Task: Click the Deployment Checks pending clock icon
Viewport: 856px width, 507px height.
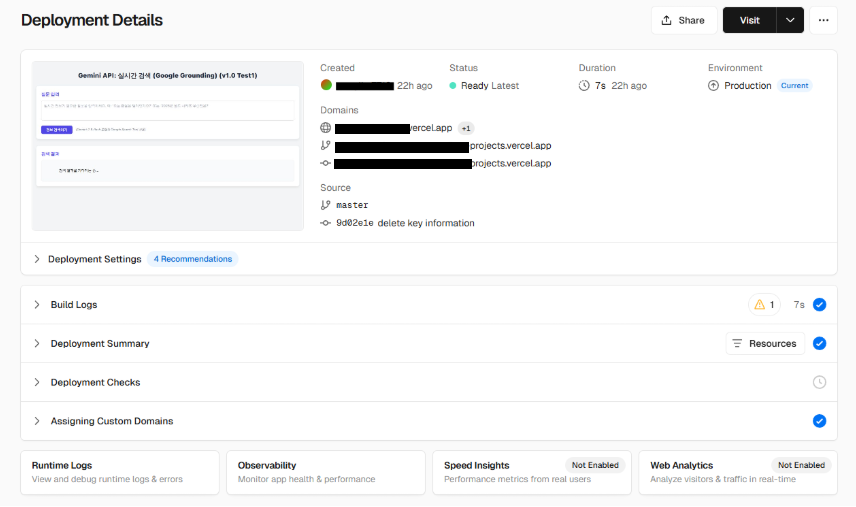Action: [819, 382]
